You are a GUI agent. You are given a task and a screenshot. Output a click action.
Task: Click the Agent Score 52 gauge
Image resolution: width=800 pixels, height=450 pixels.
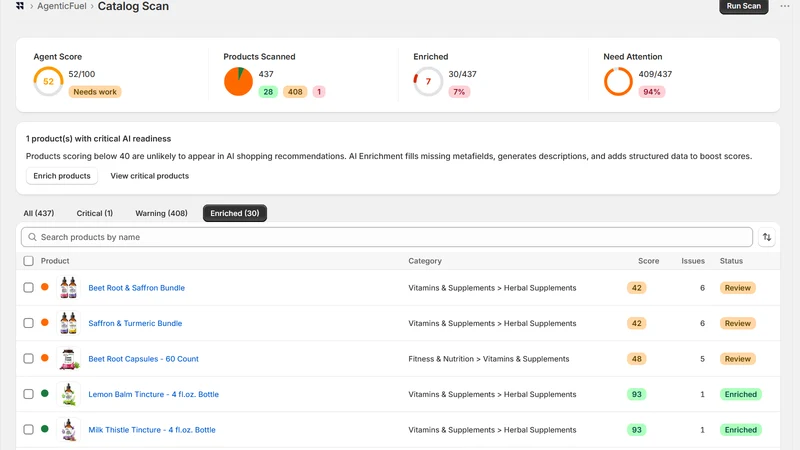click(48, 82)
